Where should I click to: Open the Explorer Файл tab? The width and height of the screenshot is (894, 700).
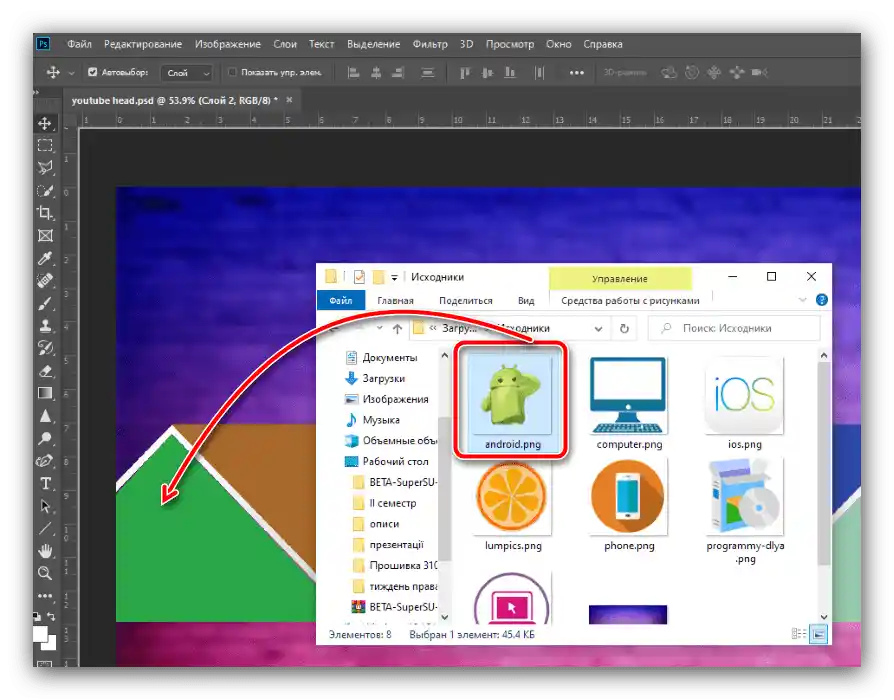[340, 300]
